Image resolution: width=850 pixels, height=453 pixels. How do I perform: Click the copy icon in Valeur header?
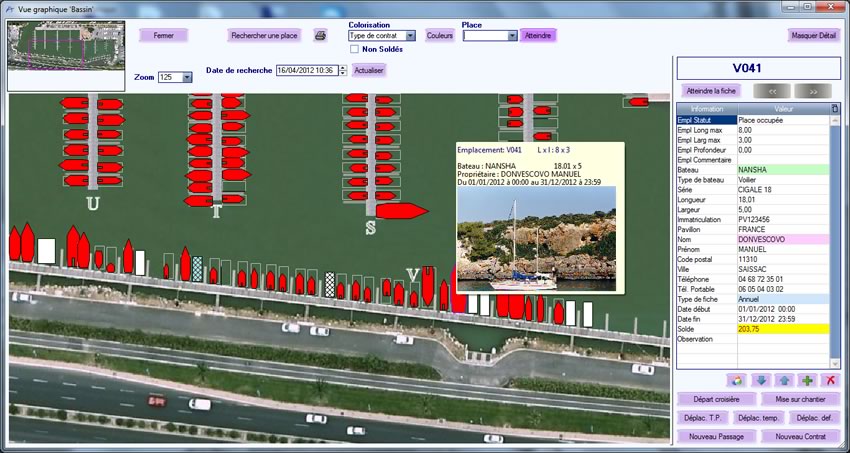coord(834,108)
